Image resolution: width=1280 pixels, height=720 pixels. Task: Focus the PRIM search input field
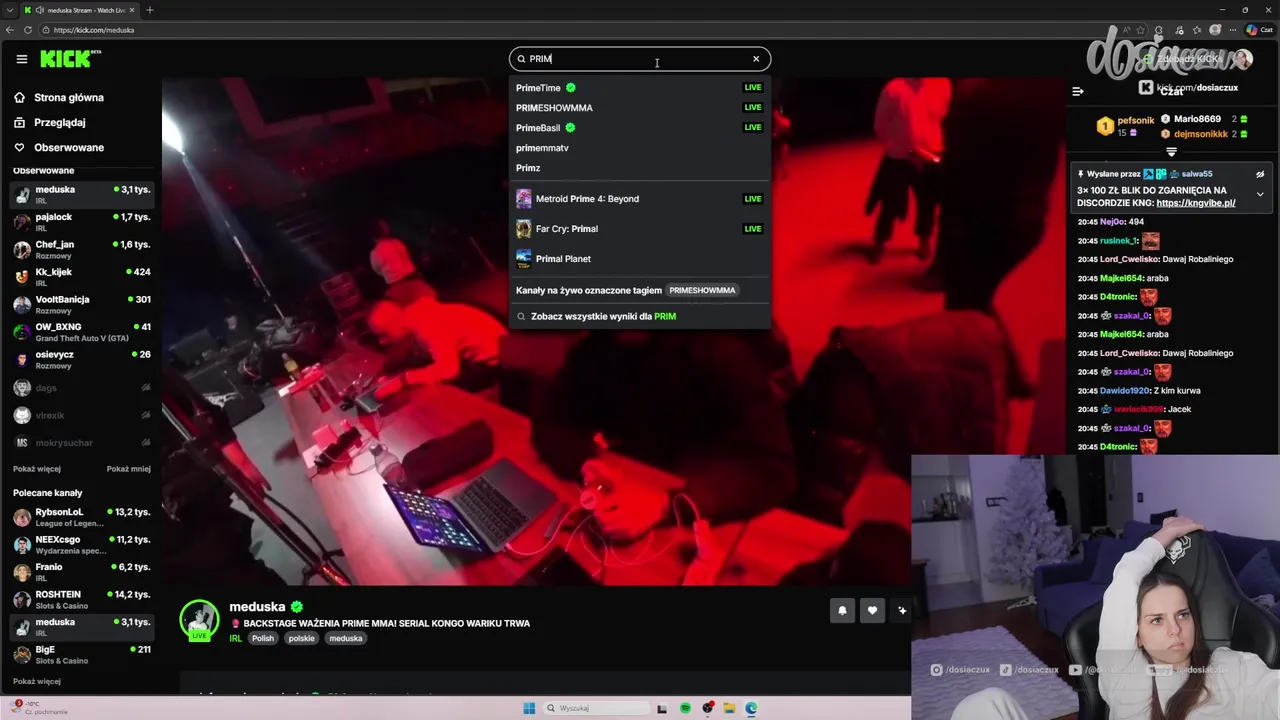pyautogui.click(x=640, y=59)
